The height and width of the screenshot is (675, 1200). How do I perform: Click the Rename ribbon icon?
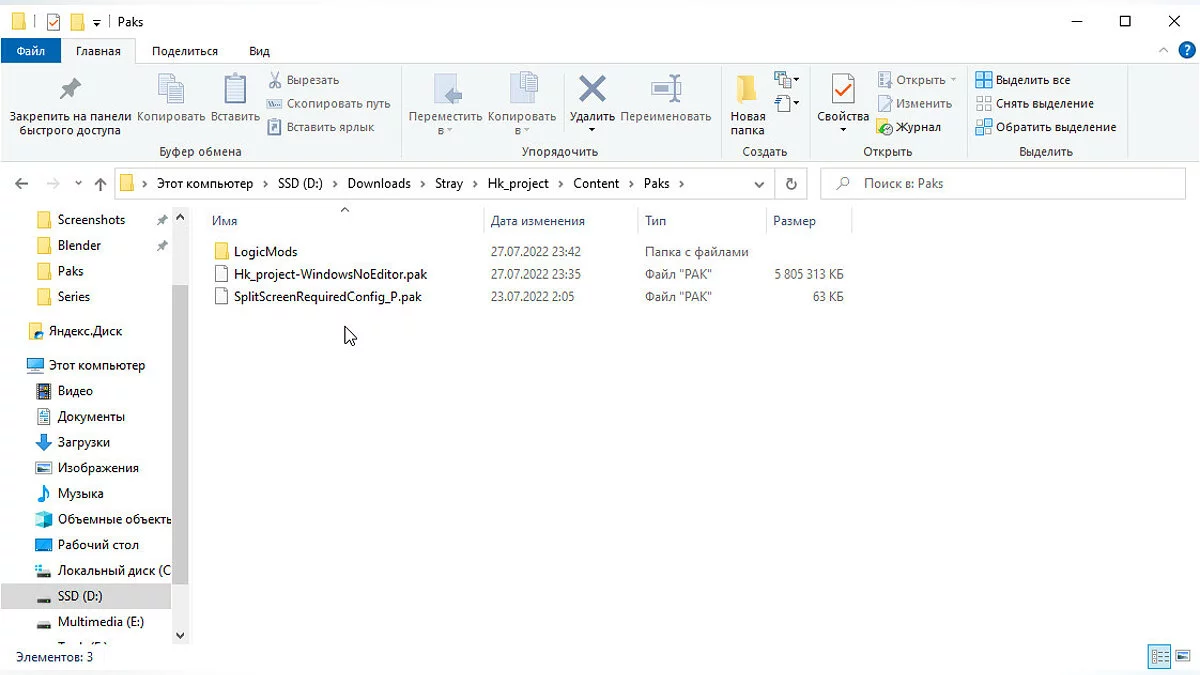point(666,89)
